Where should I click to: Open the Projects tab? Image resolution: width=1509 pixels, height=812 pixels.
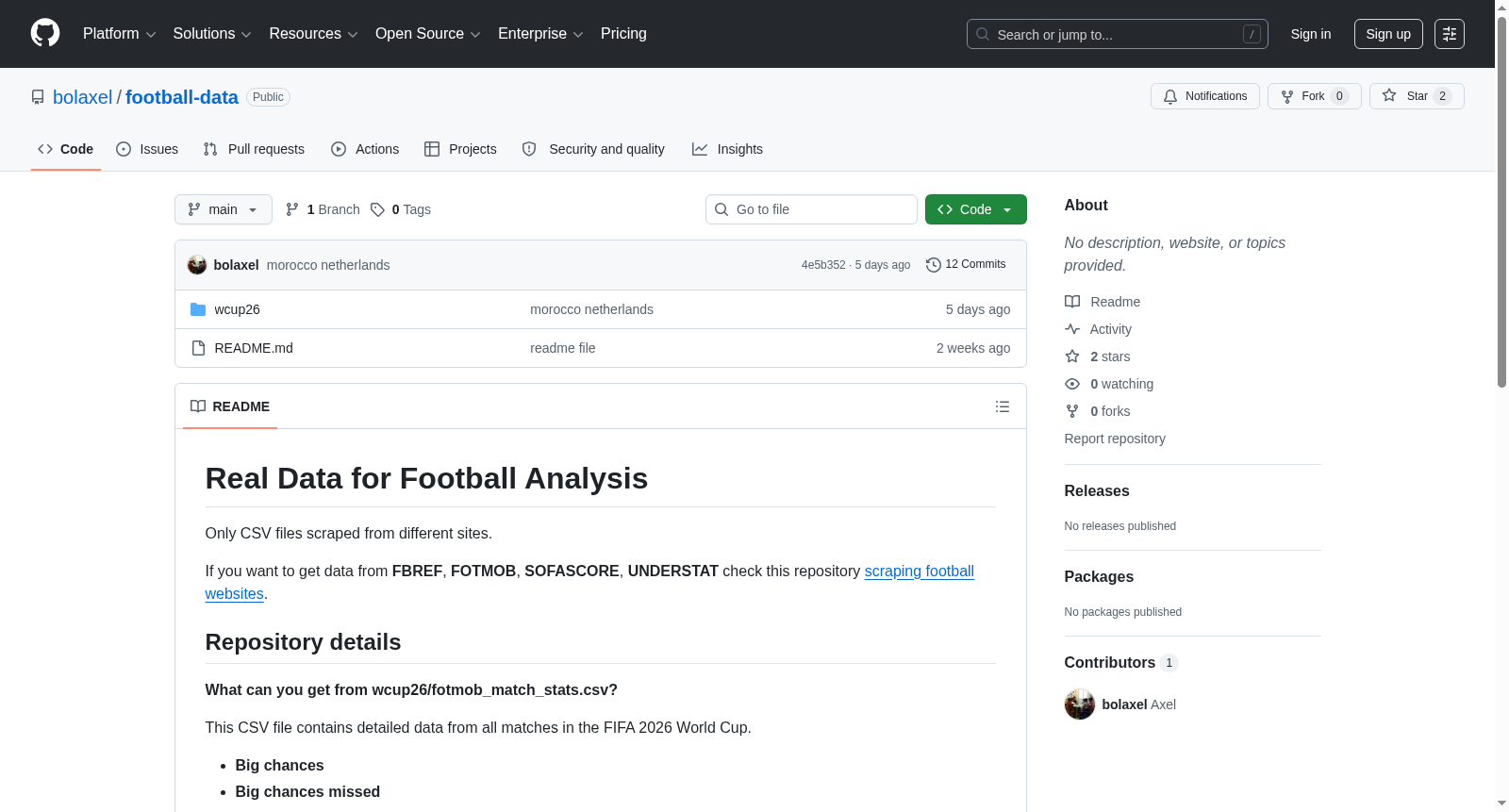point(460,149)
